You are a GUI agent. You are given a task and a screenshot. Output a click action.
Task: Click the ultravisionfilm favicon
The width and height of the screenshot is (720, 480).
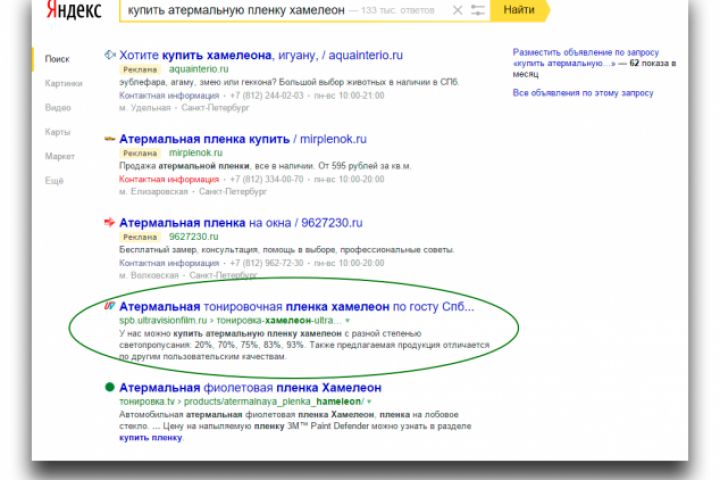pyautogui.click(x=109, y=305)
